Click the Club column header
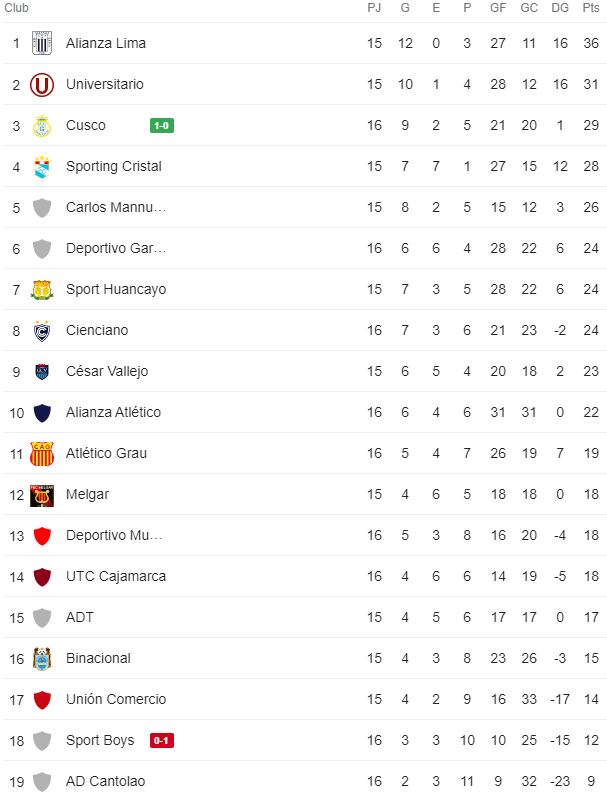This screenshot has width=607, height=802. tap(16, 8)
